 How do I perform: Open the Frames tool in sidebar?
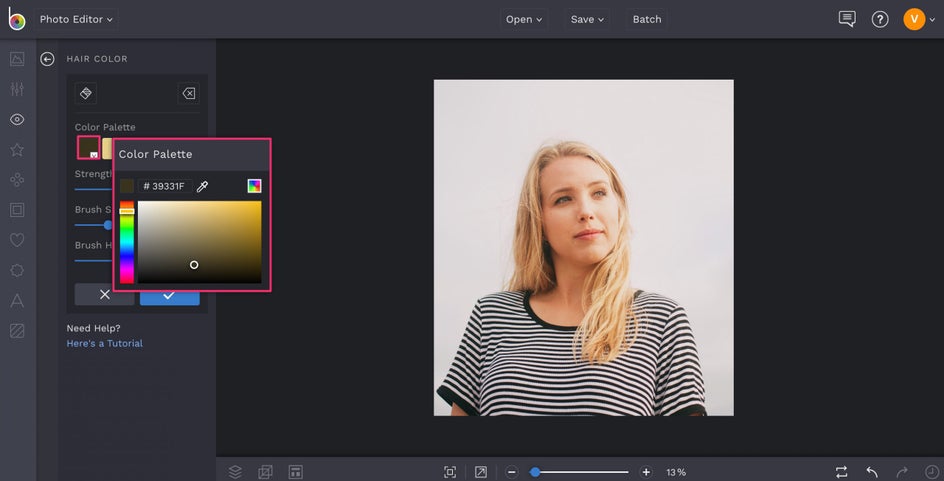click(17, 210)
